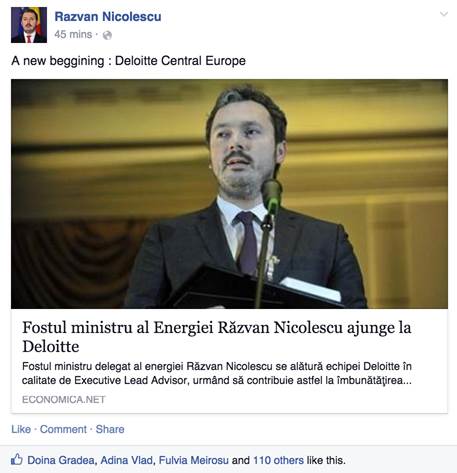Click Comment under the post

click(x=63, y=429)
